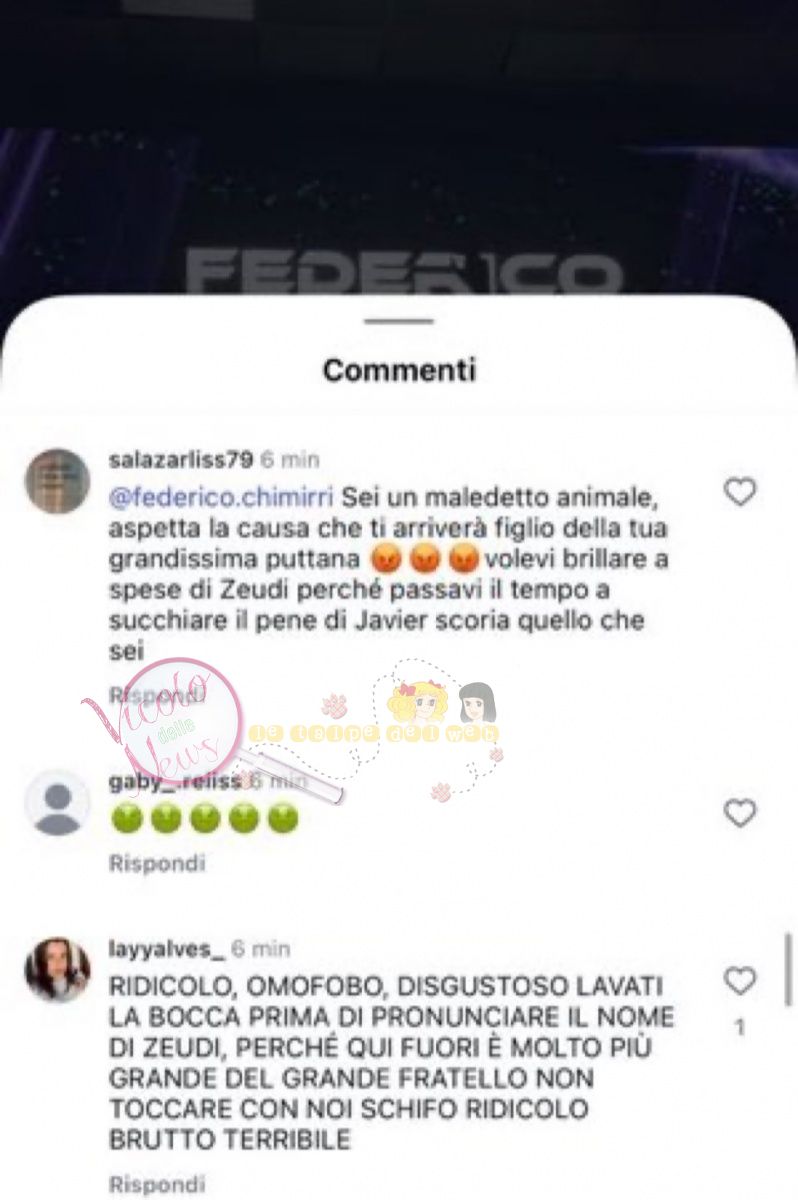Like the layyalves_ comment

(x=739, y=981)
